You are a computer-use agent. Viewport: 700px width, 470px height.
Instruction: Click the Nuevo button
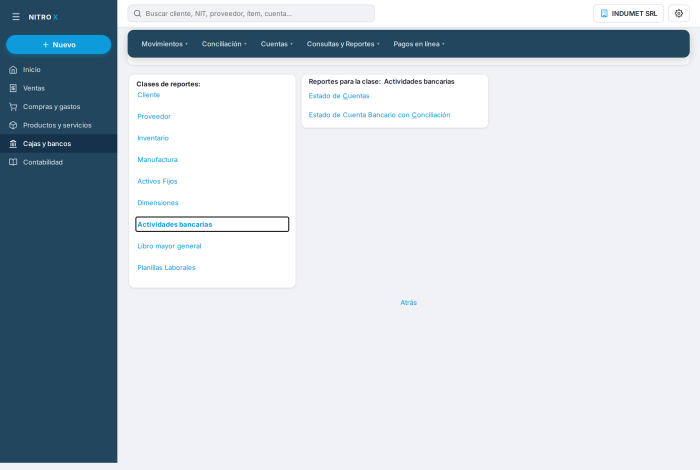point(58,45)
